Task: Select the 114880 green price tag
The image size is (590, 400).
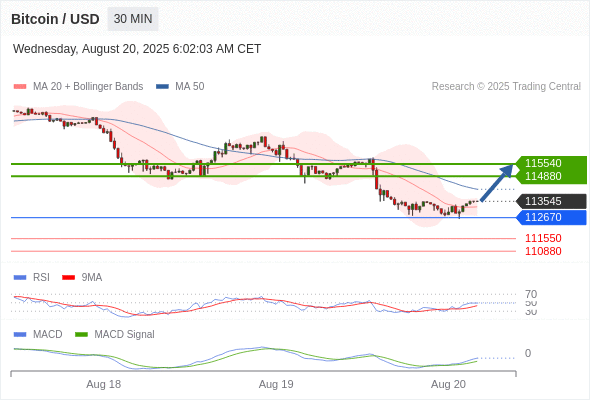Action: [551, 176]
